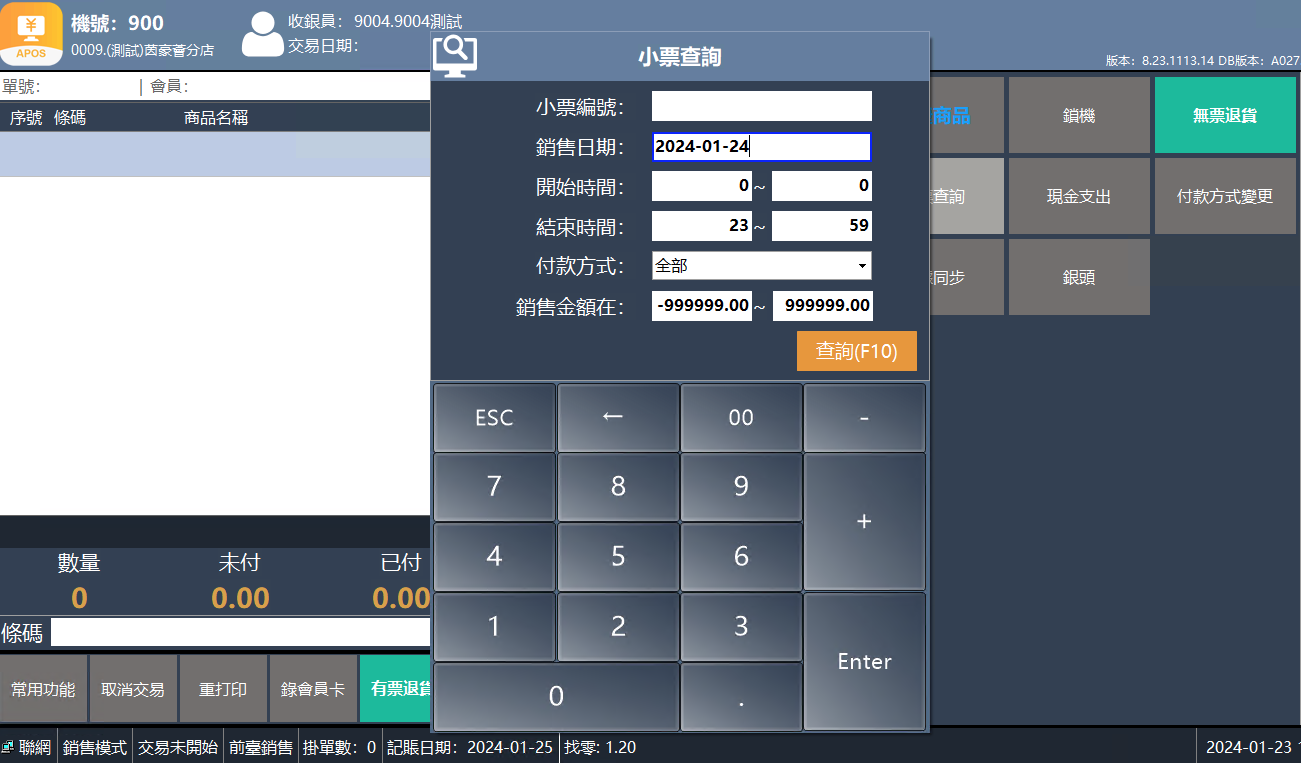Click the 銀頭 button
Viewport: 1301px width, 763px height.
[1079, 277]
